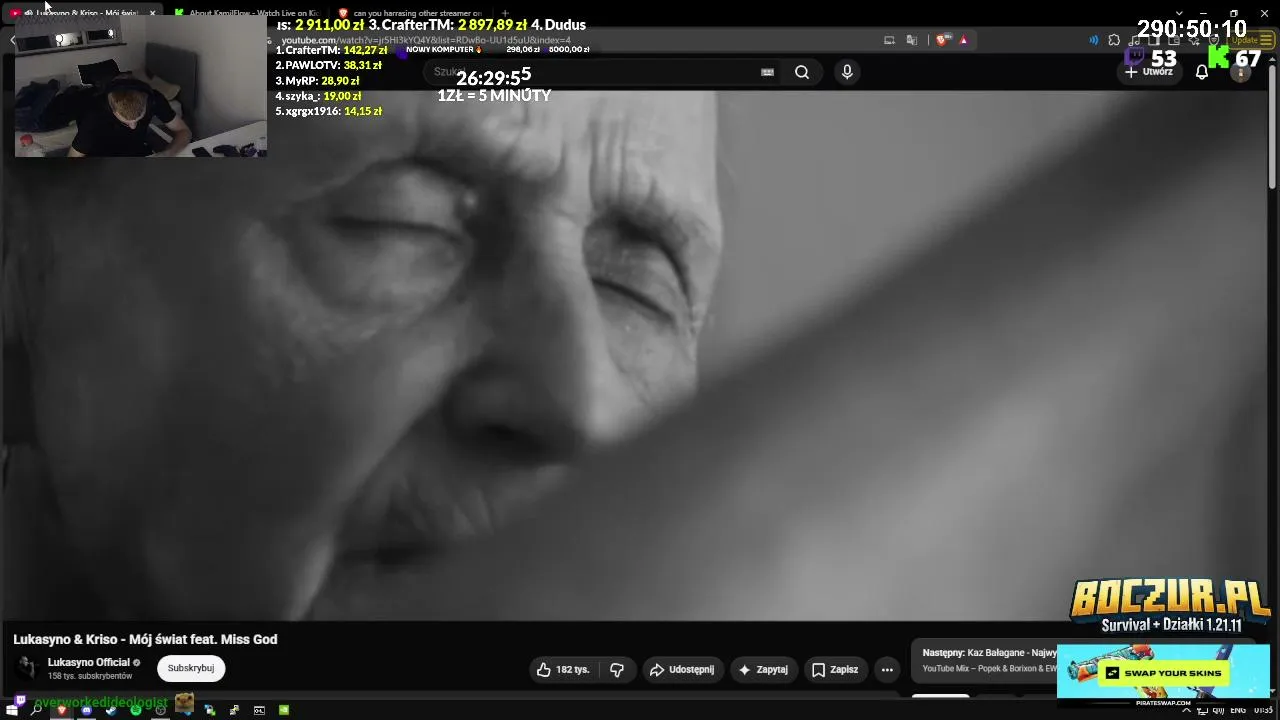Image resolution: width=1280 pixels, height=720 pixels.
Task: Click the taskbar clock
Action: click(x=1264, y=710)
